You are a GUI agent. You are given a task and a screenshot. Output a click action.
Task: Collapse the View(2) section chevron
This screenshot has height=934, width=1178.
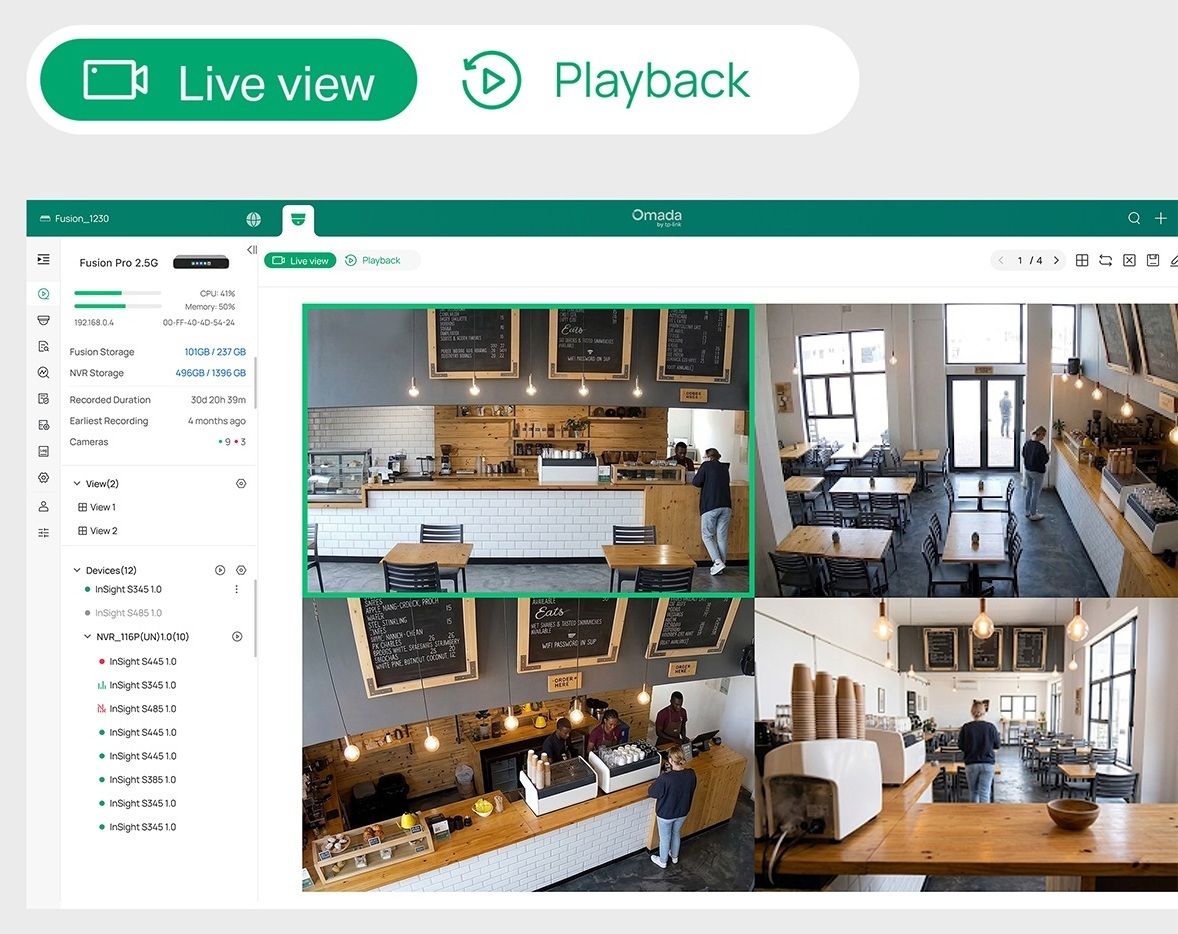click(x=77, y=484)
